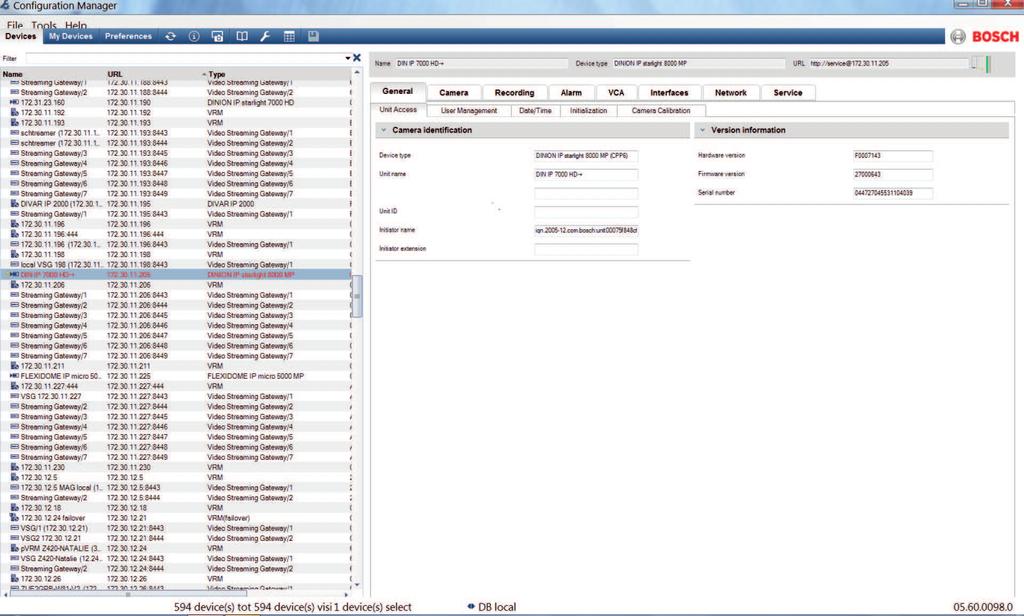Select the highlighted DIN IP 7000 HD row
1024x616 pixels.
175,275
